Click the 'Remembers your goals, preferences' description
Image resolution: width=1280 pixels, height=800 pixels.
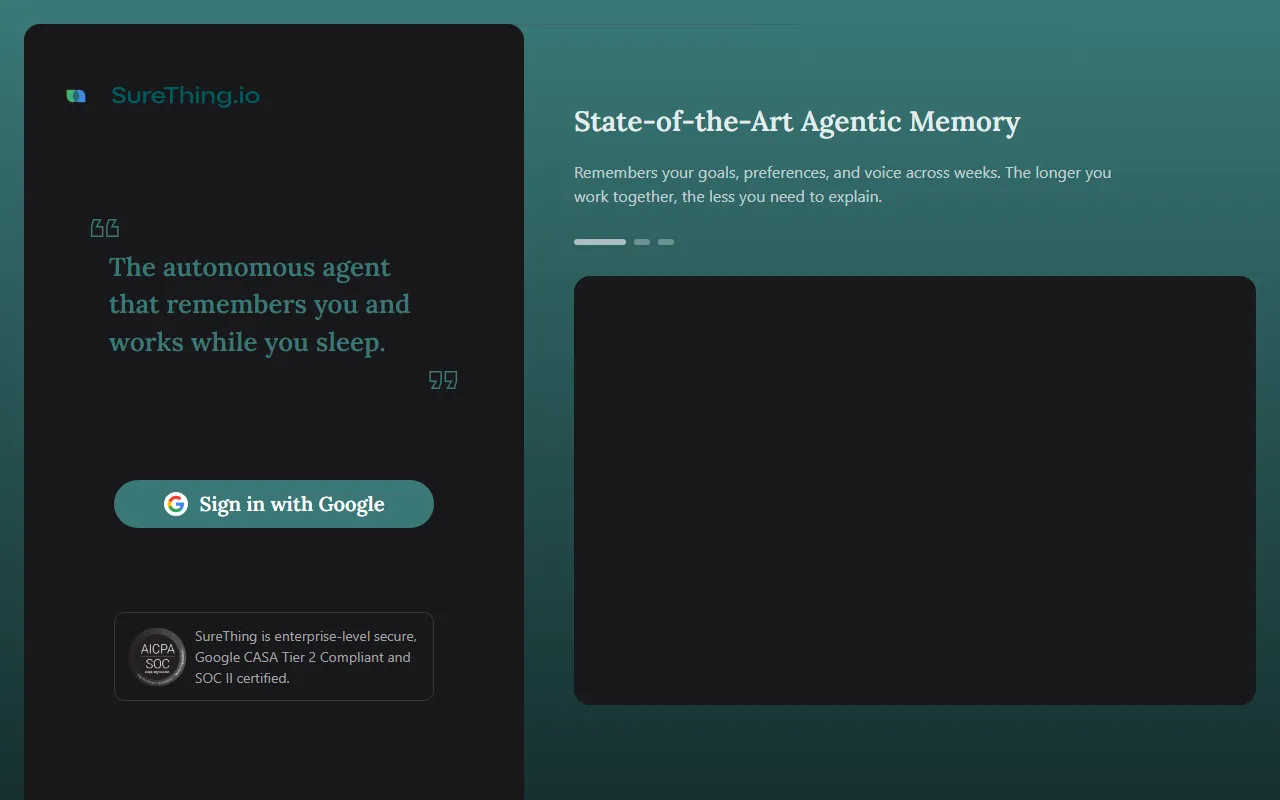point(842,173)
